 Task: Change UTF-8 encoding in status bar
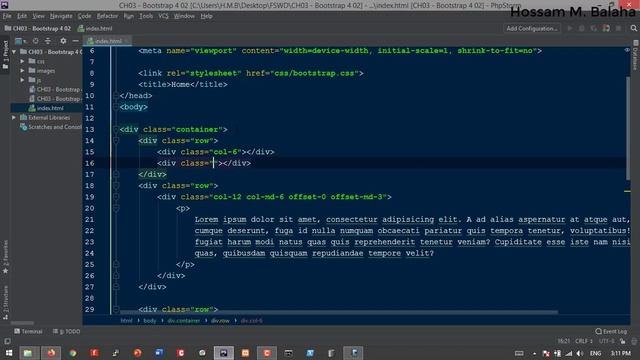pyautogui.click(x=607, y=341)
